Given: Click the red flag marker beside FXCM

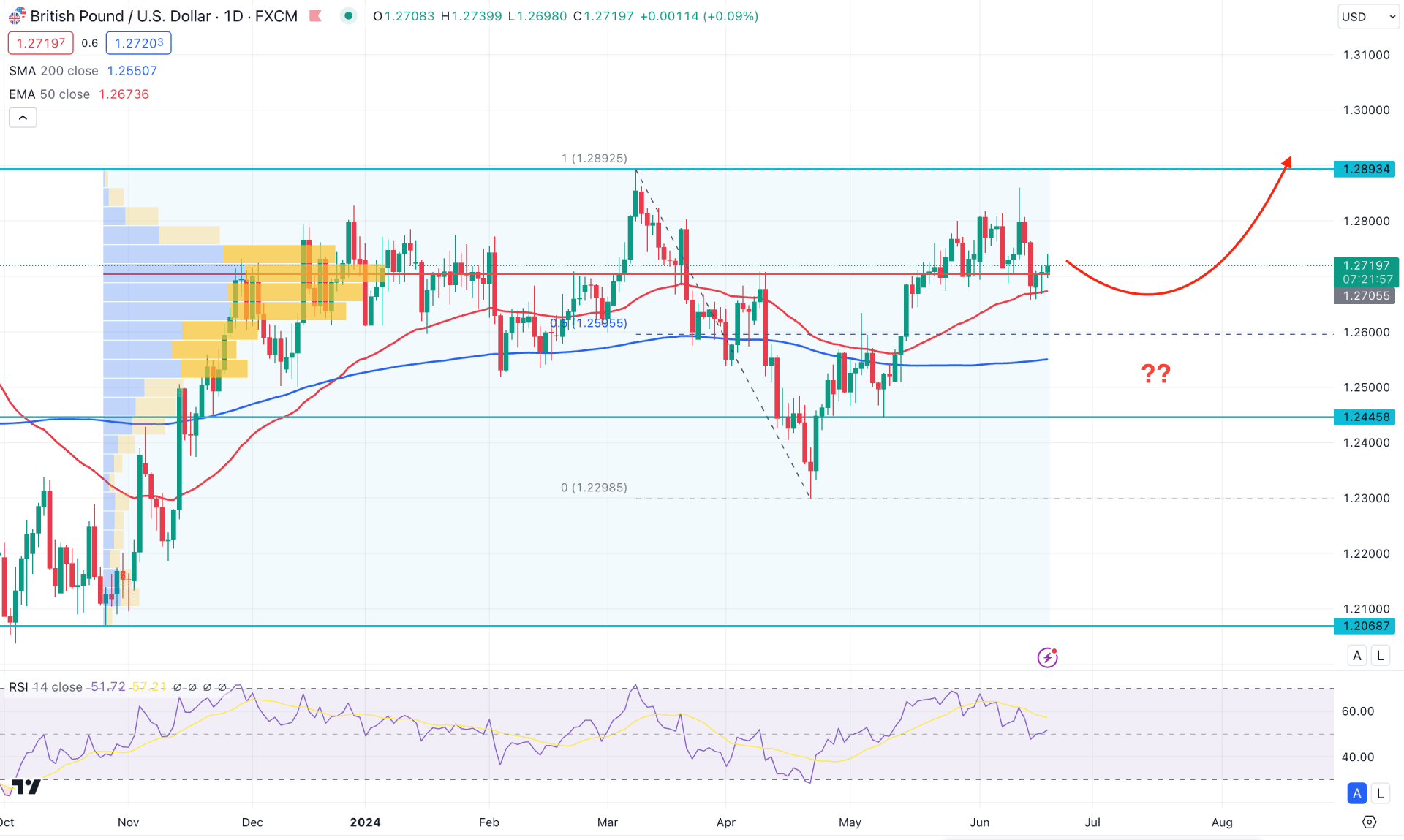Looking at the screenshot, I should [316, 15].
